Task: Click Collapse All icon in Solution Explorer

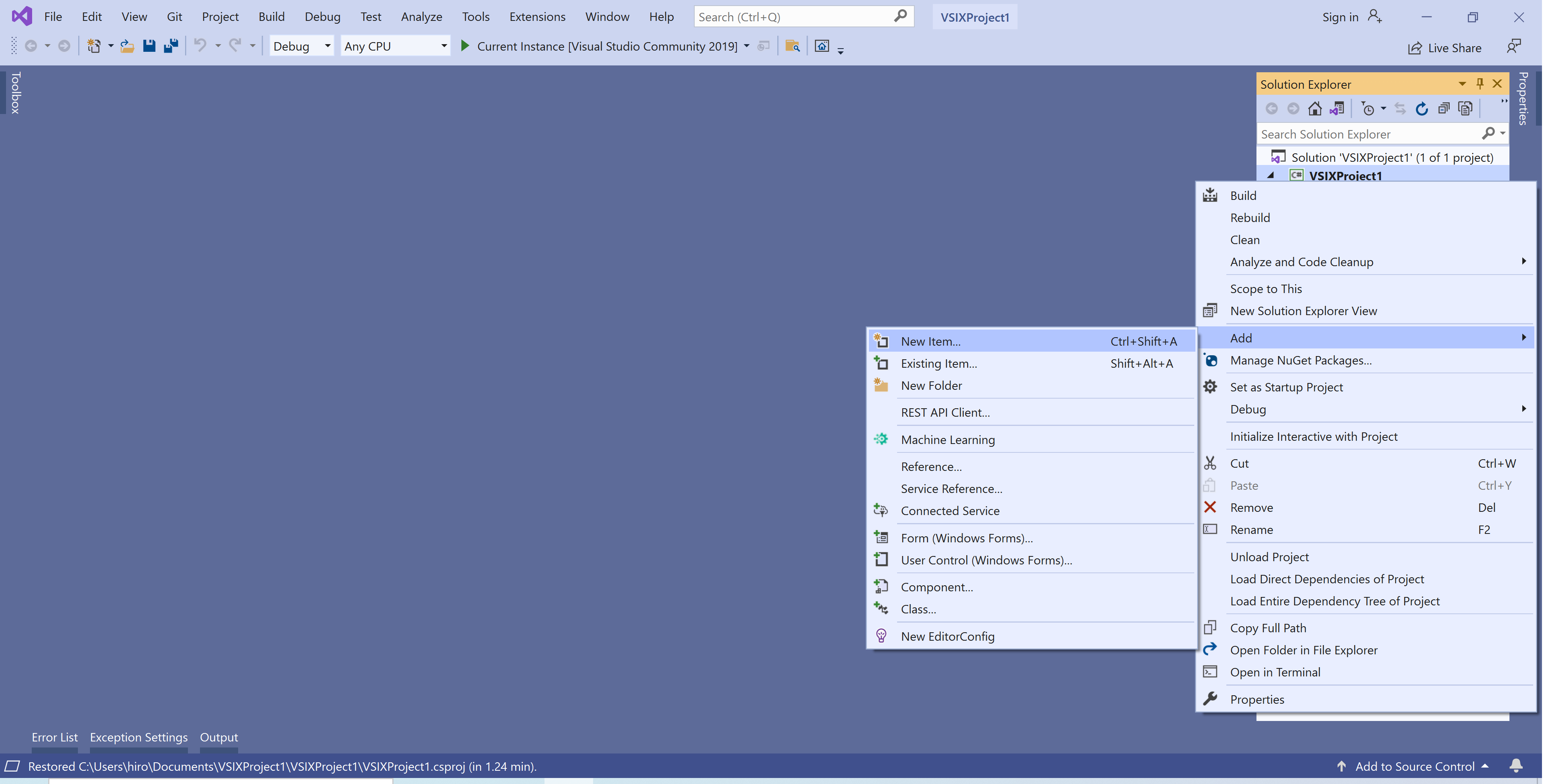Action: click(1444, 109)
